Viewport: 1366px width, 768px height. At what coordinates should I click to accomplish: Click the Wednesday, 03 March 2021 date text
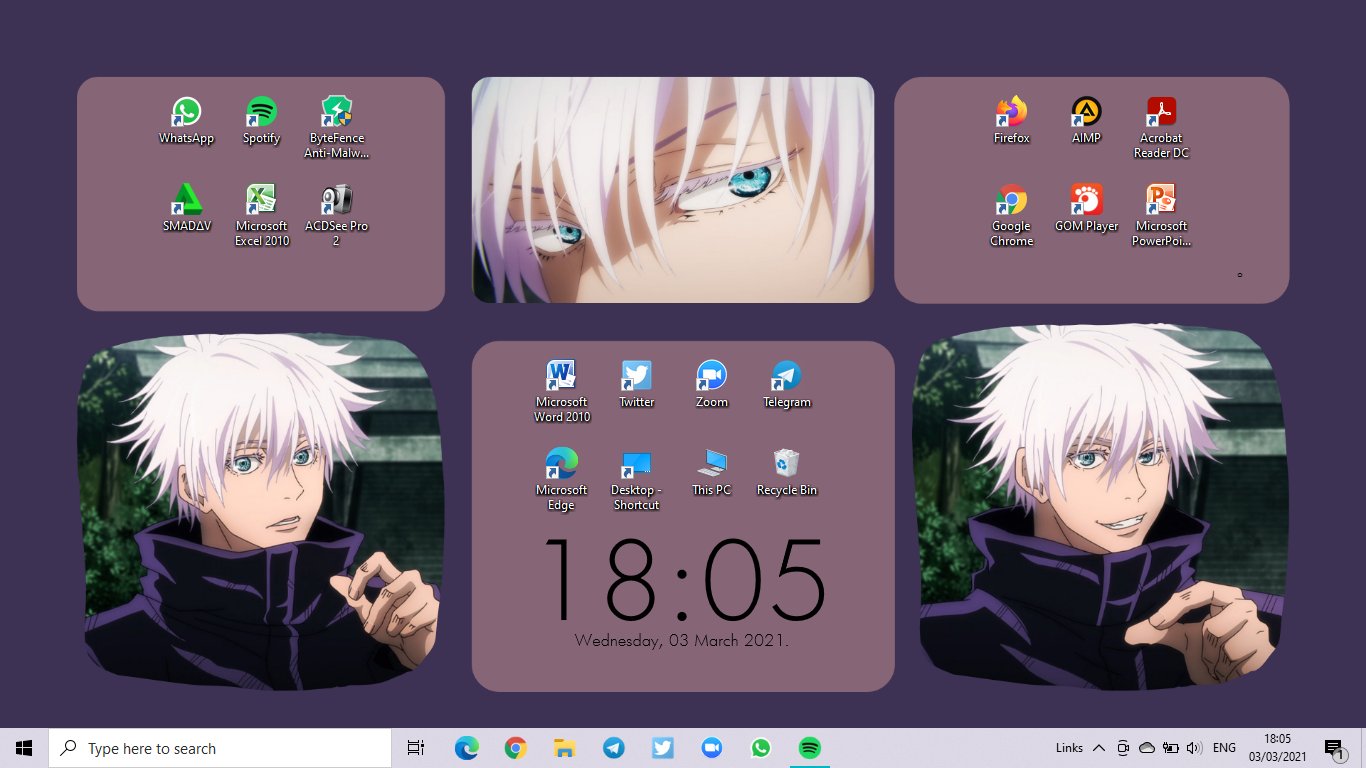(x=682, y=641)
